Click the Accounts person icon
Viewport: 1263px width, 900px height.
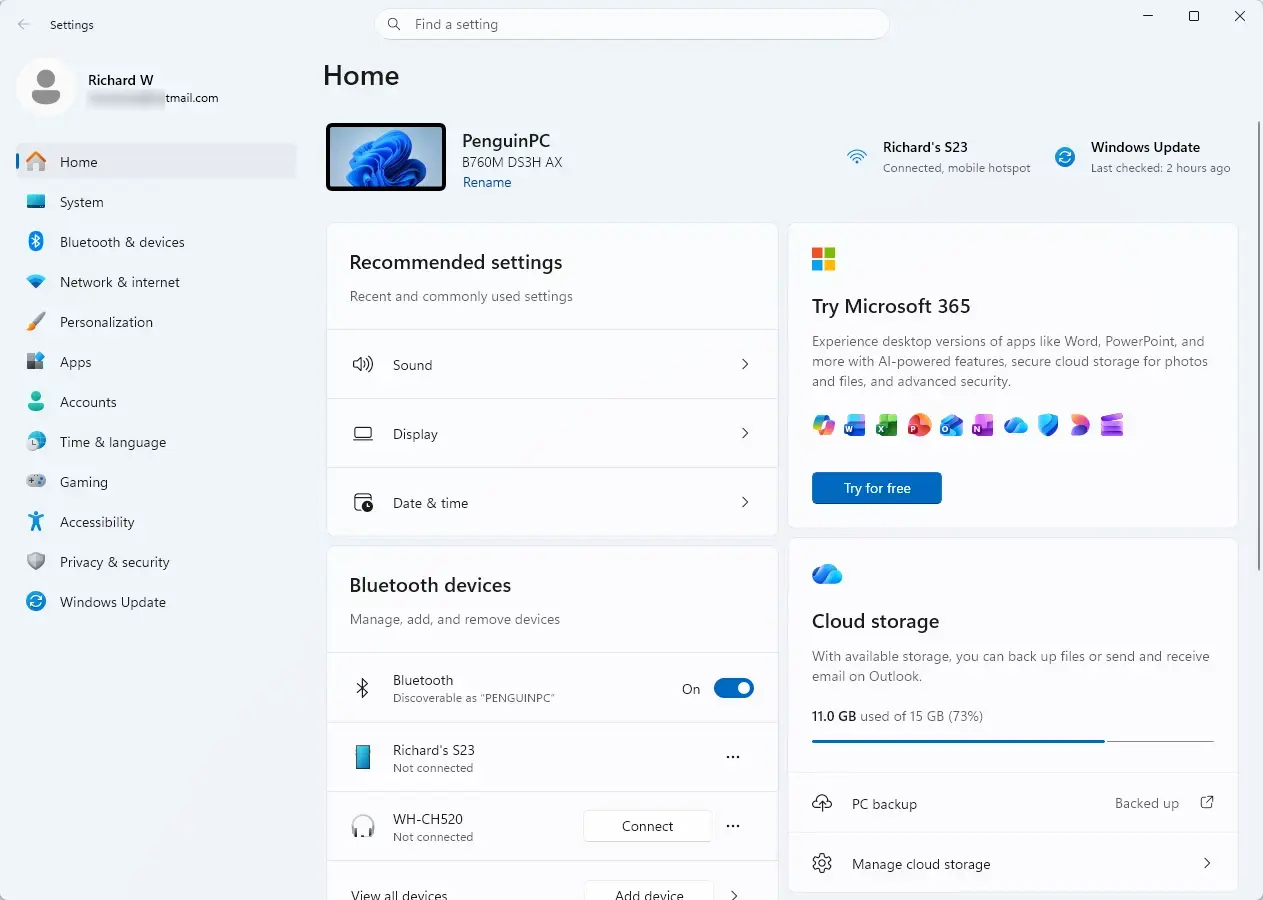(36, 401)
